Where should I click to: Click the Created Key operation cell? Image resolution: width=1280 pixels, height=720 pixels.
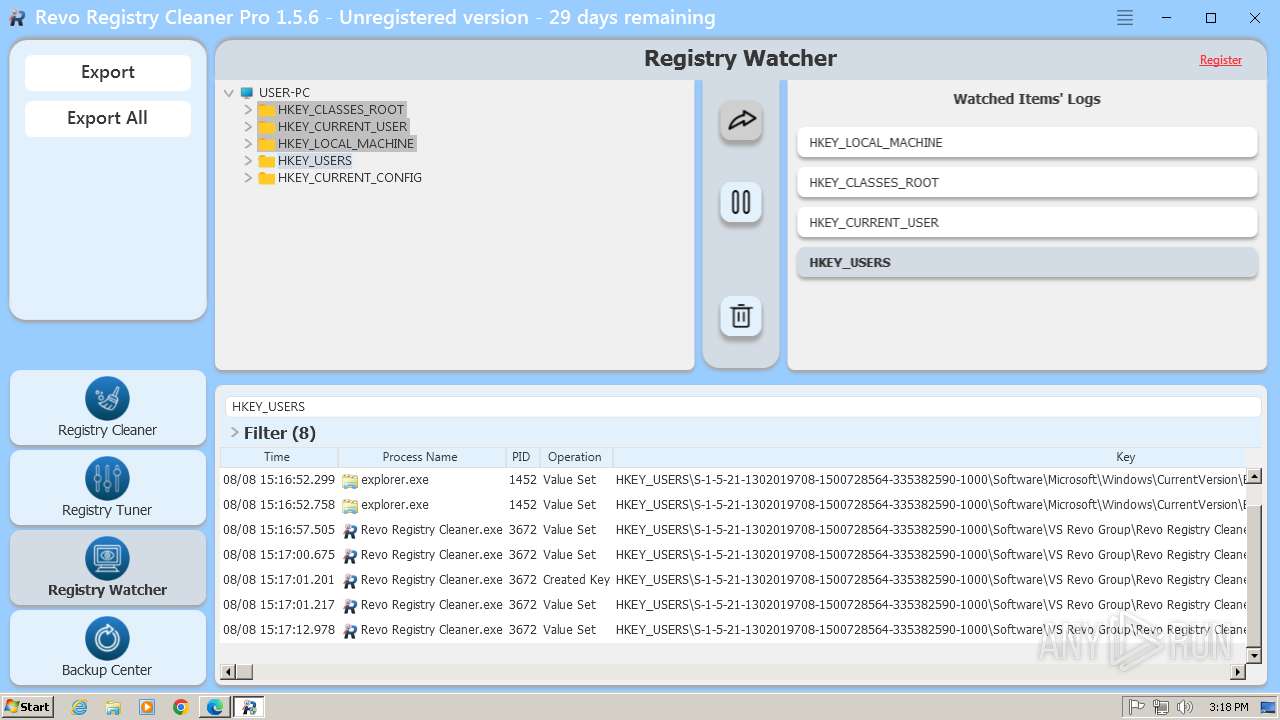point(576,580)
